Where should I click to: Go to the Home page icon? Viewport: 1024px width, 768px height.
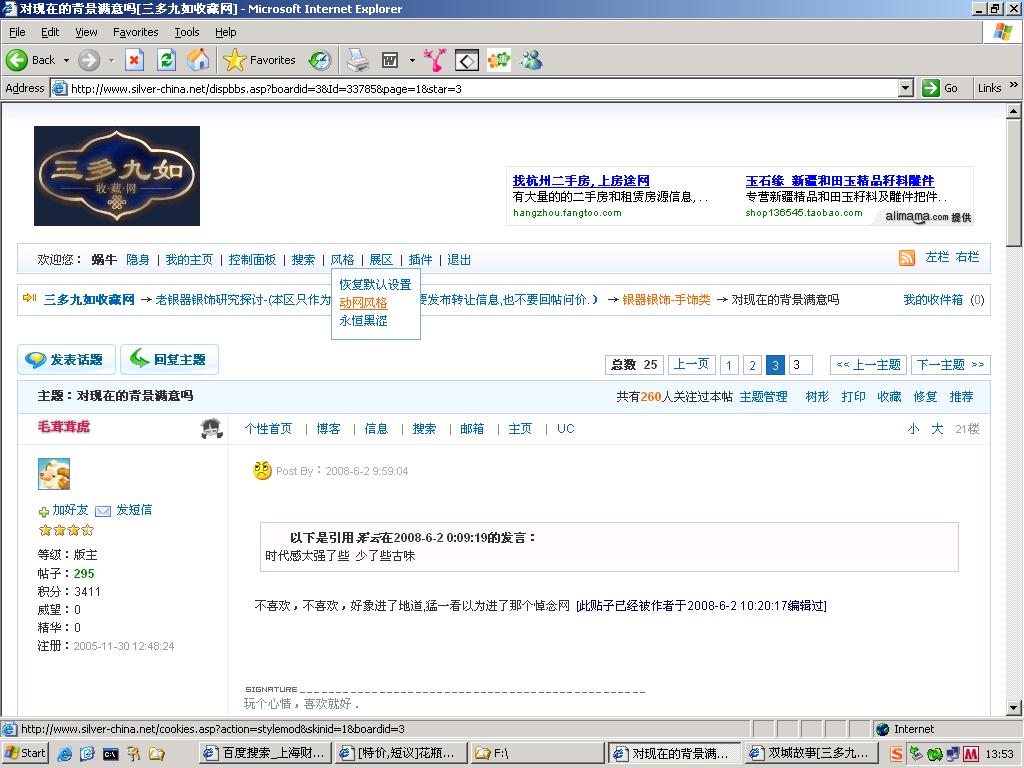(198, 60)
